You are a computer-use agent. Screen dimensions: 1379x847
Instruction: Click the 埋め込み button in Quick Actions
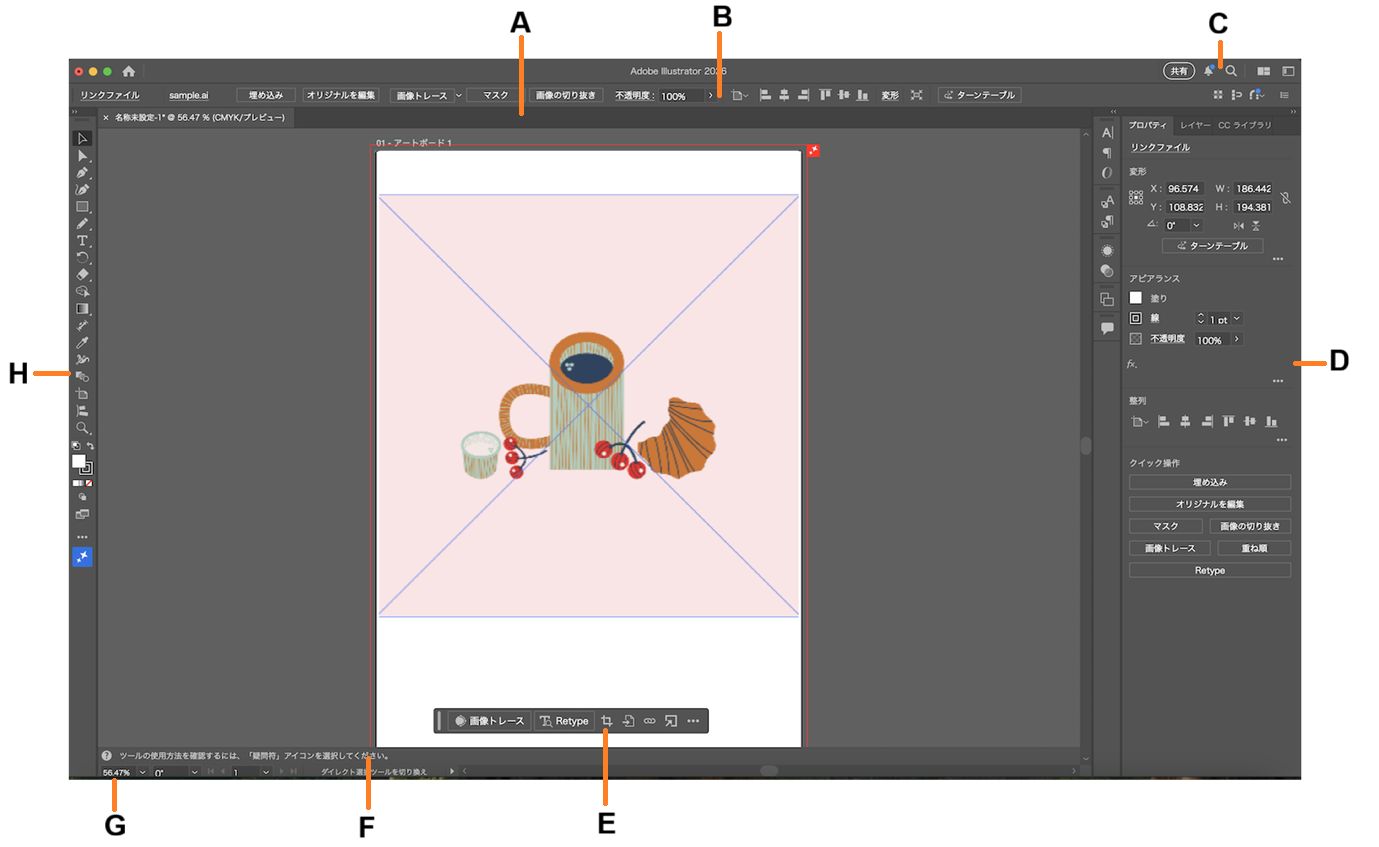(1209, 481)
